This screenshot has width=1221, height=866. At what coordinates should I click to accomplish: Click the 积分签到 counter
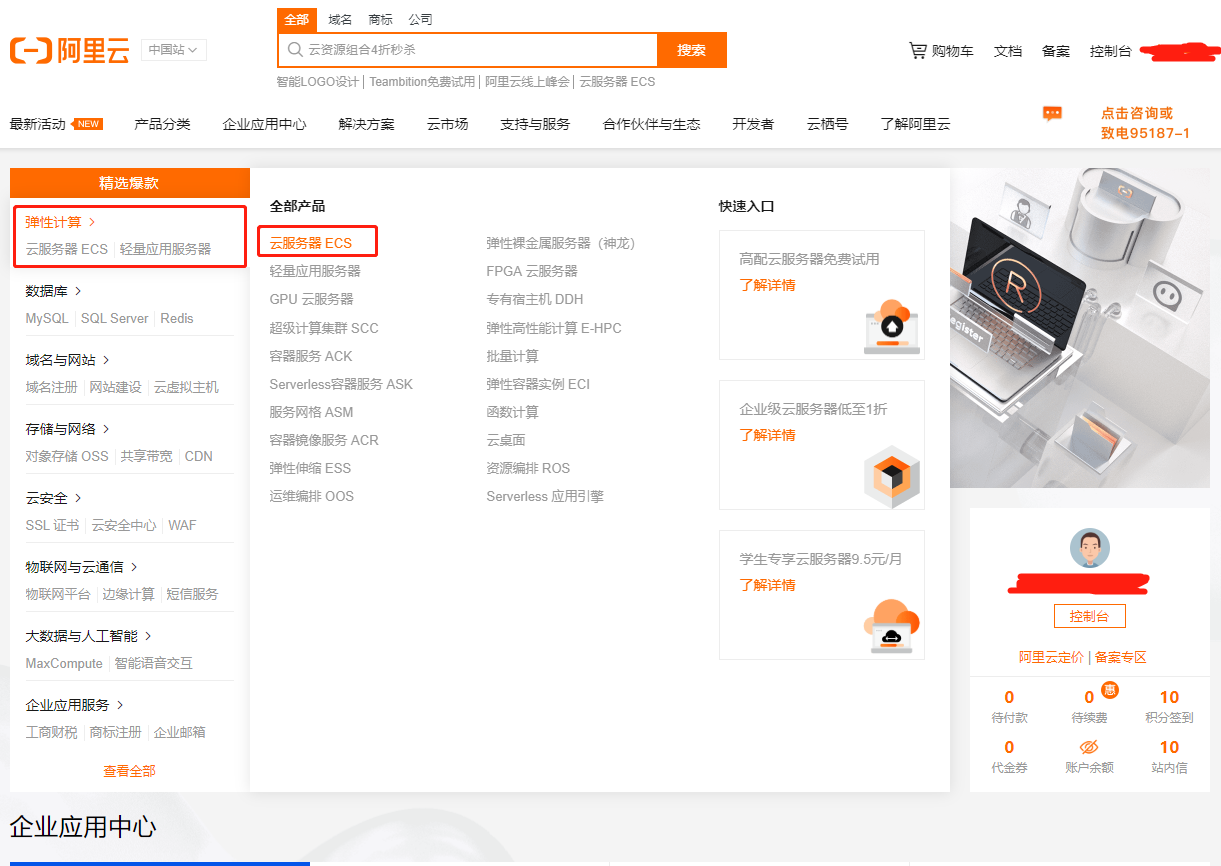click(1169, 706)
